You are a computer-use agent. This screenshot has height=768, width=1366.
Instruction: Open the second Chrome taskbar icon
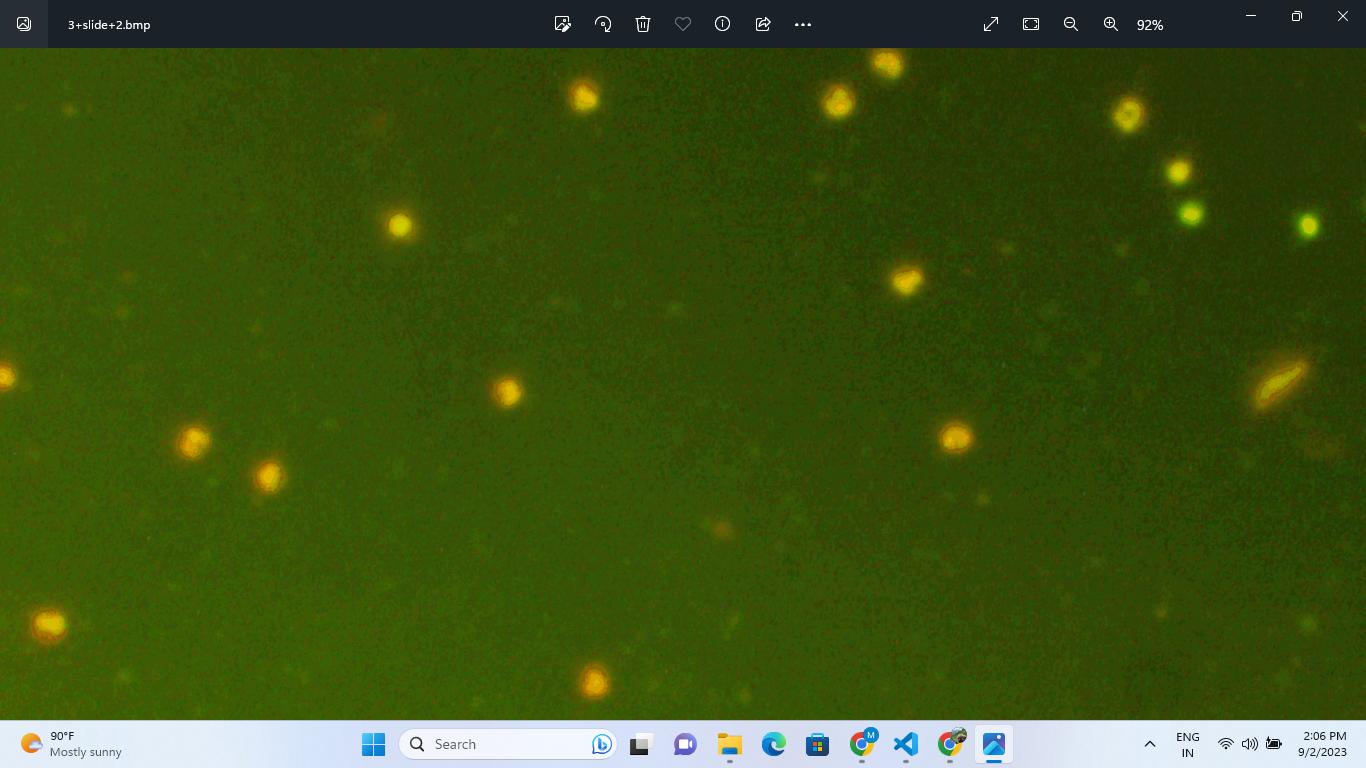(950, 744)
